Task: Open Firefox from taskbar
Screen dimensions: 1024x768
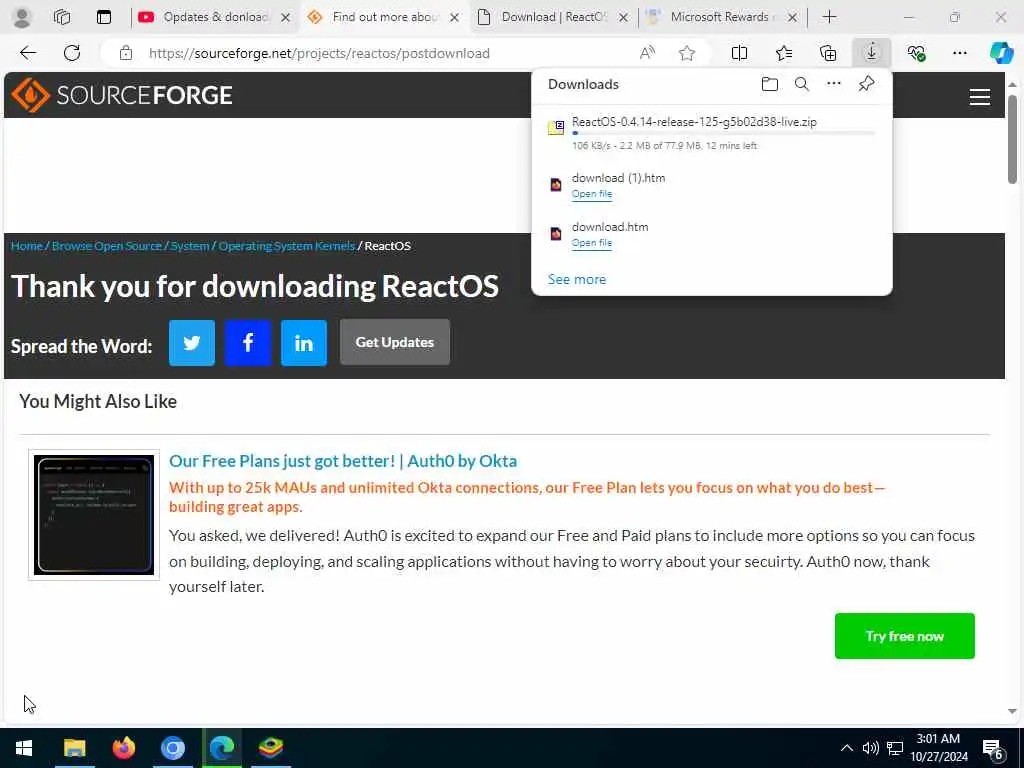Action: (123, 748)
